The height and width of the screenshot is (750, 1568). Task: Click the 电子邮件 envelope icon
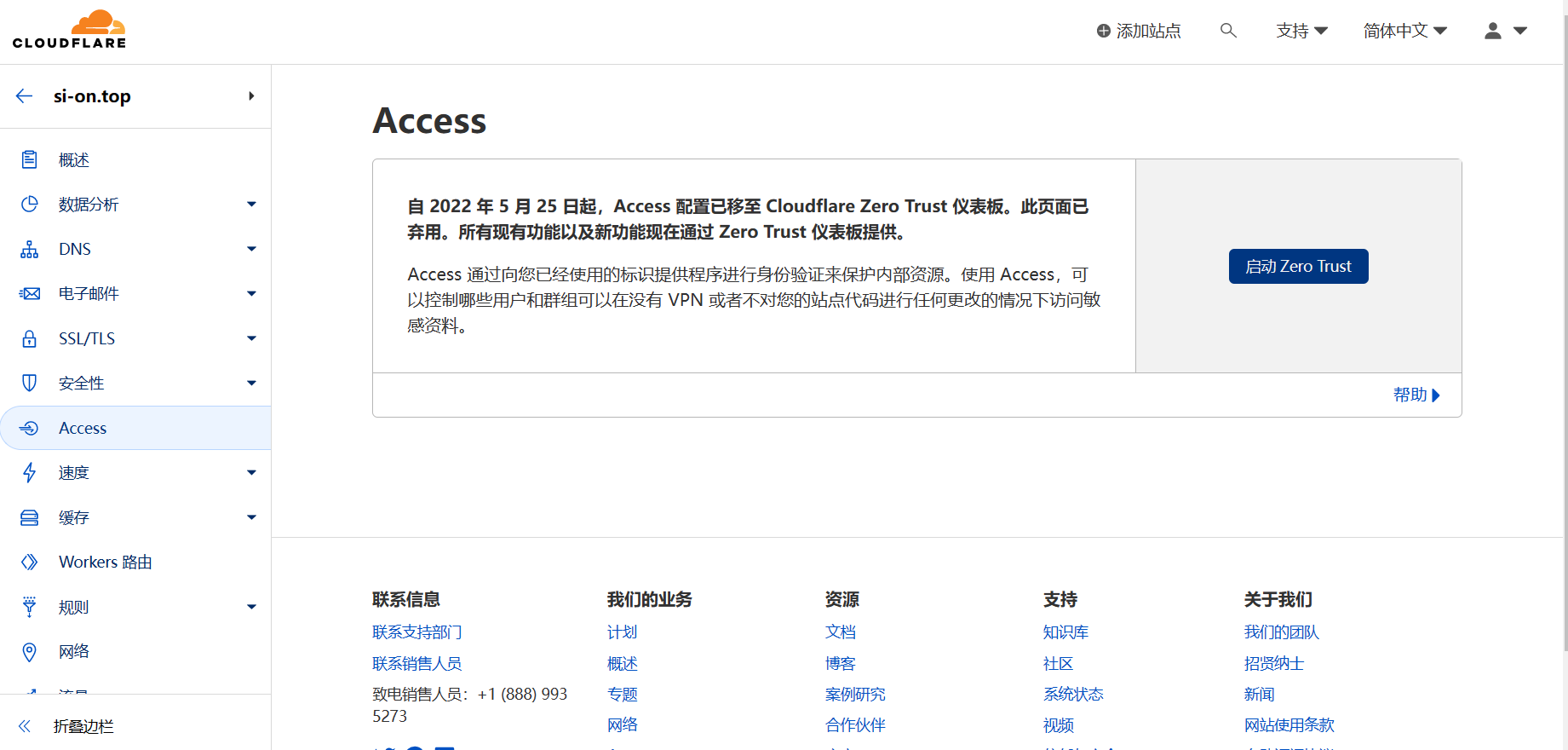[x=29, y=294]
